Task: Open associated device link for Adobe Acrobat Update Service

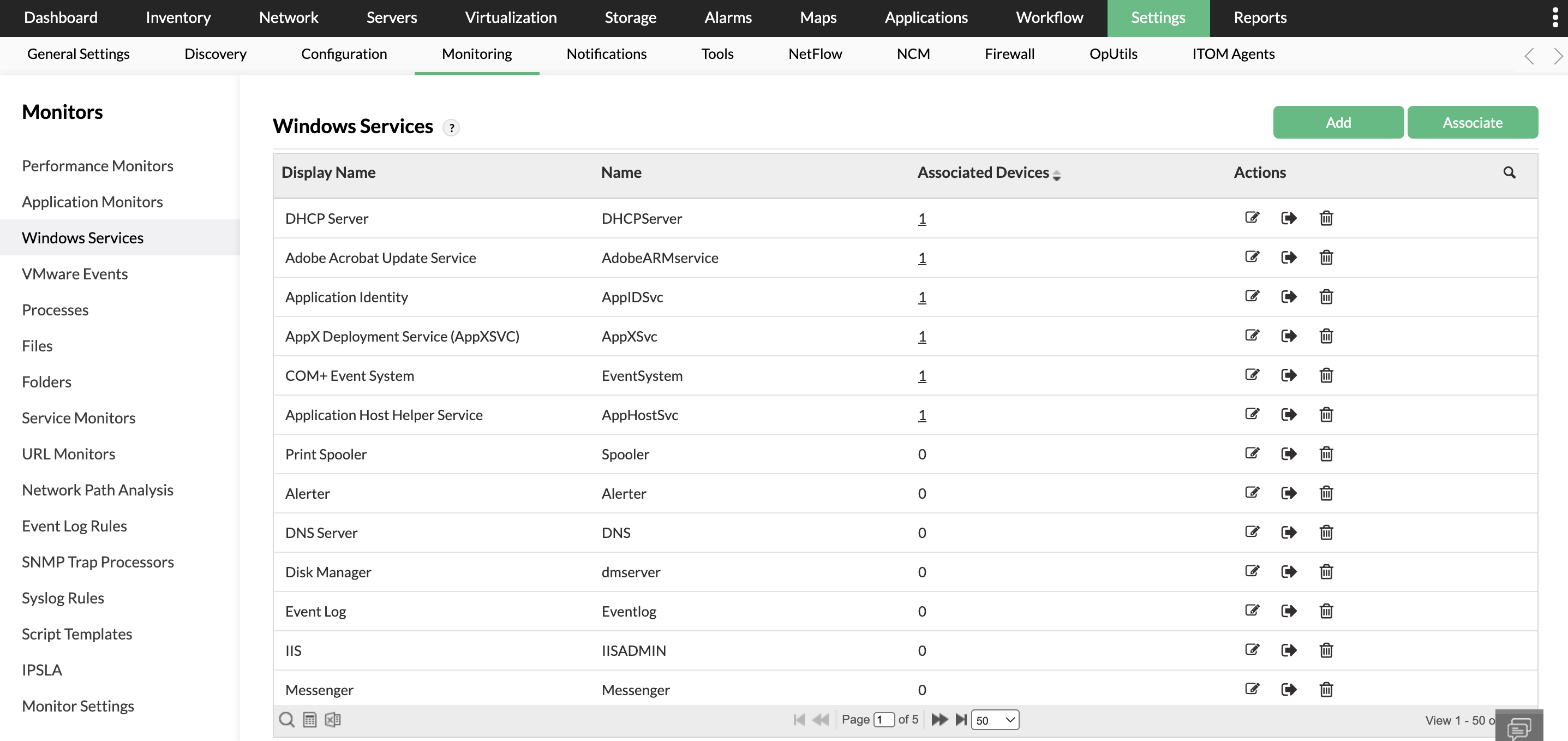Action: click(x=921, y=258)
